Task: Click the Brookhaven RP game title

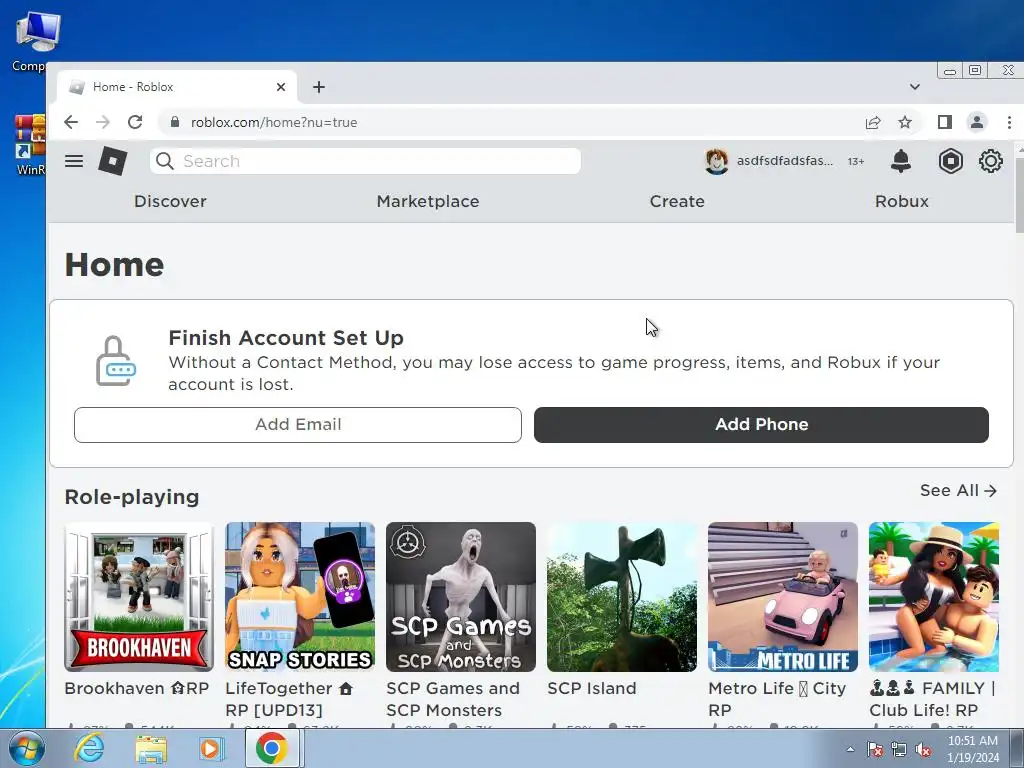Action: (x=136, y=688)
